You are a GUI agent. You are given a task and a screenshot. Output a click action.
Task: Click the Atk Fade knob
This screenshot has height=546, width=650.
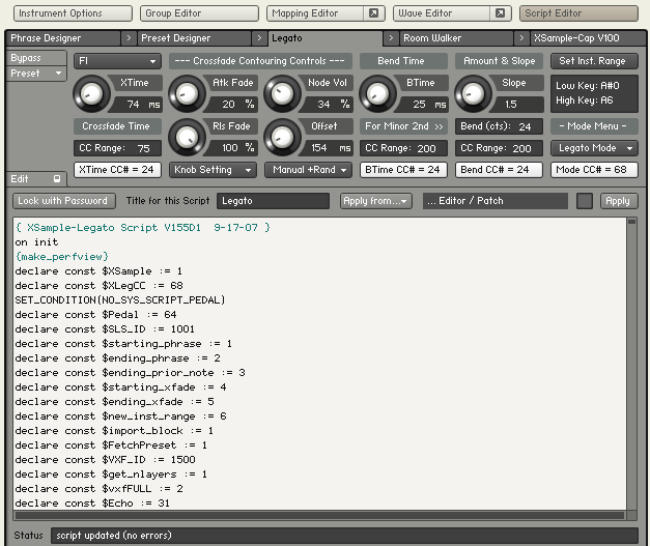[187, 94]
